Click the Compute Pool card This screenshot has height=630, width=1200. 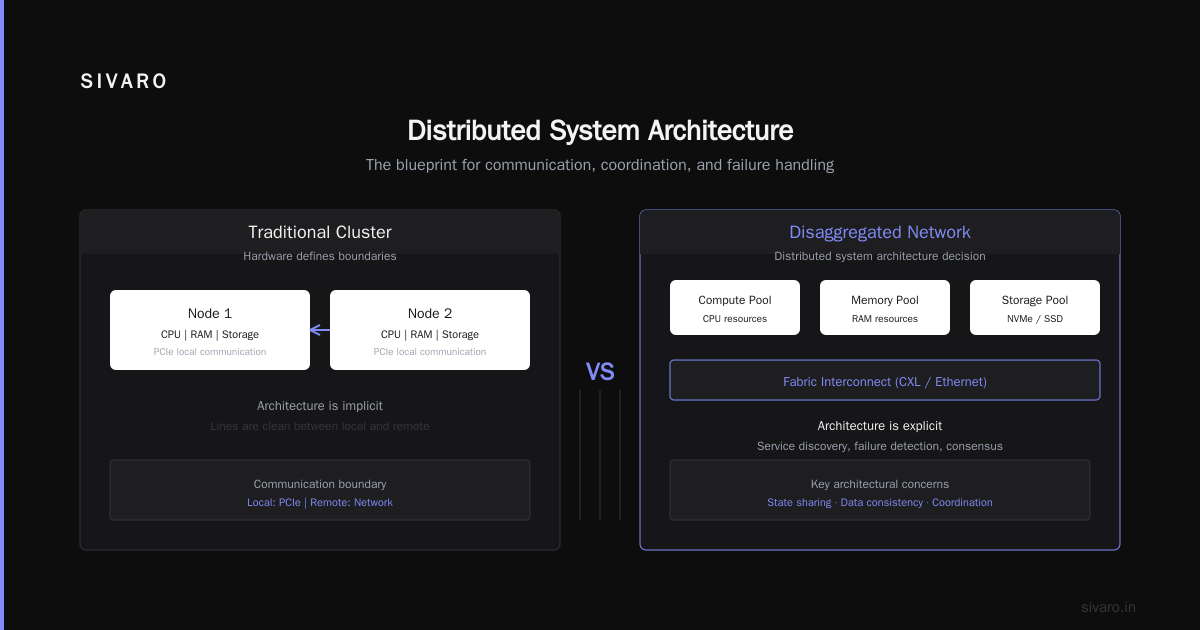(735, 307)
